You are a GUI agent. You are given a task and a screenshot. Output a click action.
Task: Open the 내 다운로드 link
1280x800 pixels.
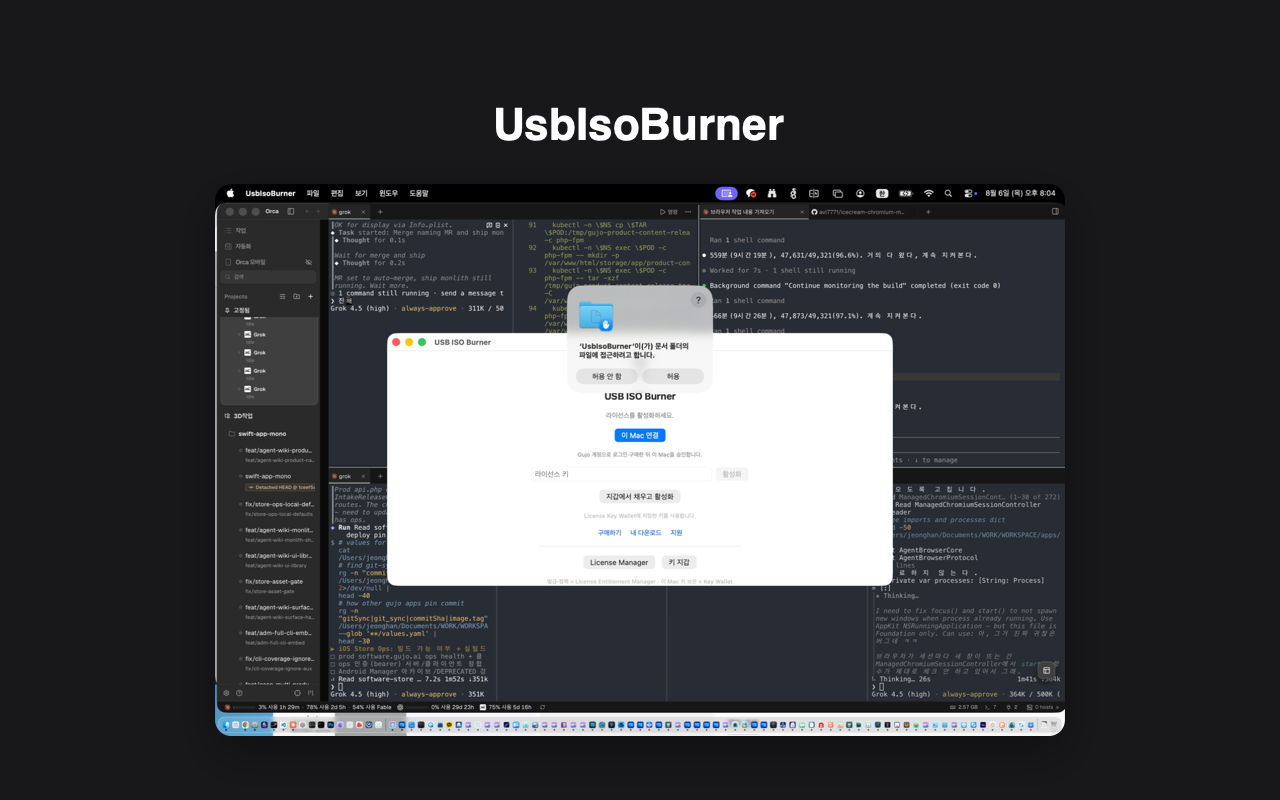pos(645,533)
